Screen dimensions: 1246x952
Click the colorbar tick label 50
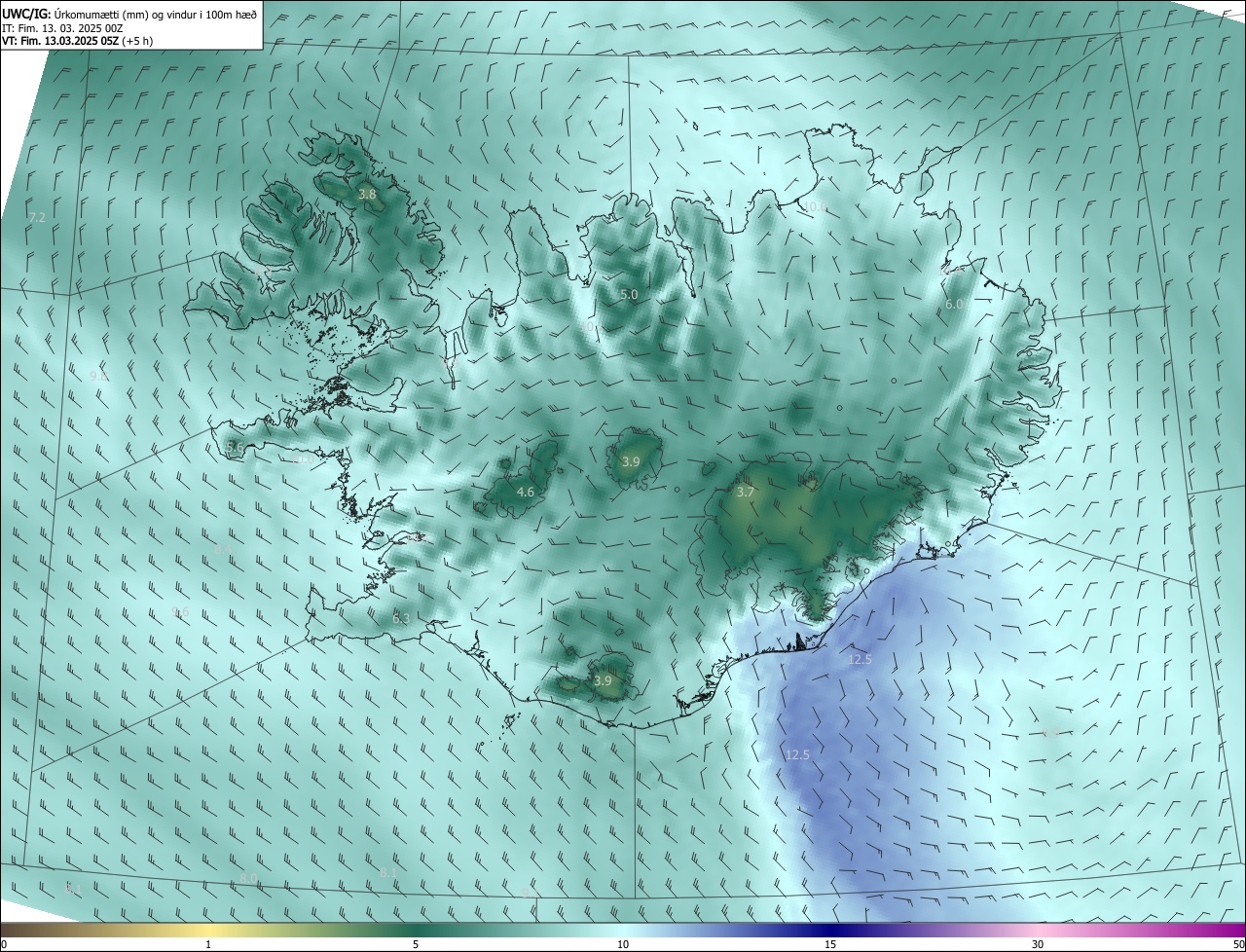pyautogui.click(x=1238, y=944)
